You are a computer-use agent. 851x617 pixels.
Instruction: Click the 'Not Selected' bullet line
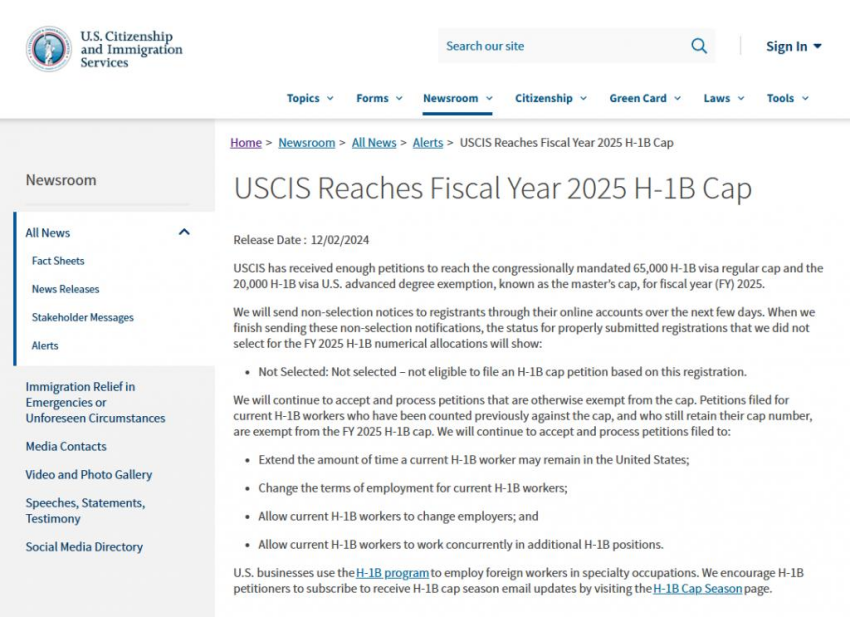503,372
